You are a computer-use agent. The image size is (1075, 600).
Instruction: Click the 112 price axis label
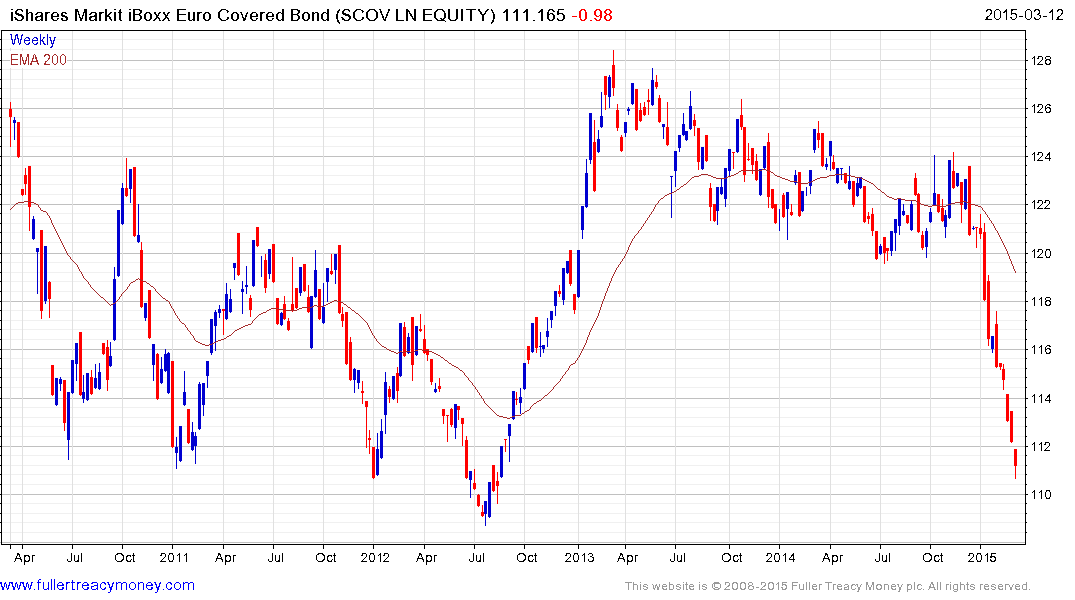pos(1041,446)
